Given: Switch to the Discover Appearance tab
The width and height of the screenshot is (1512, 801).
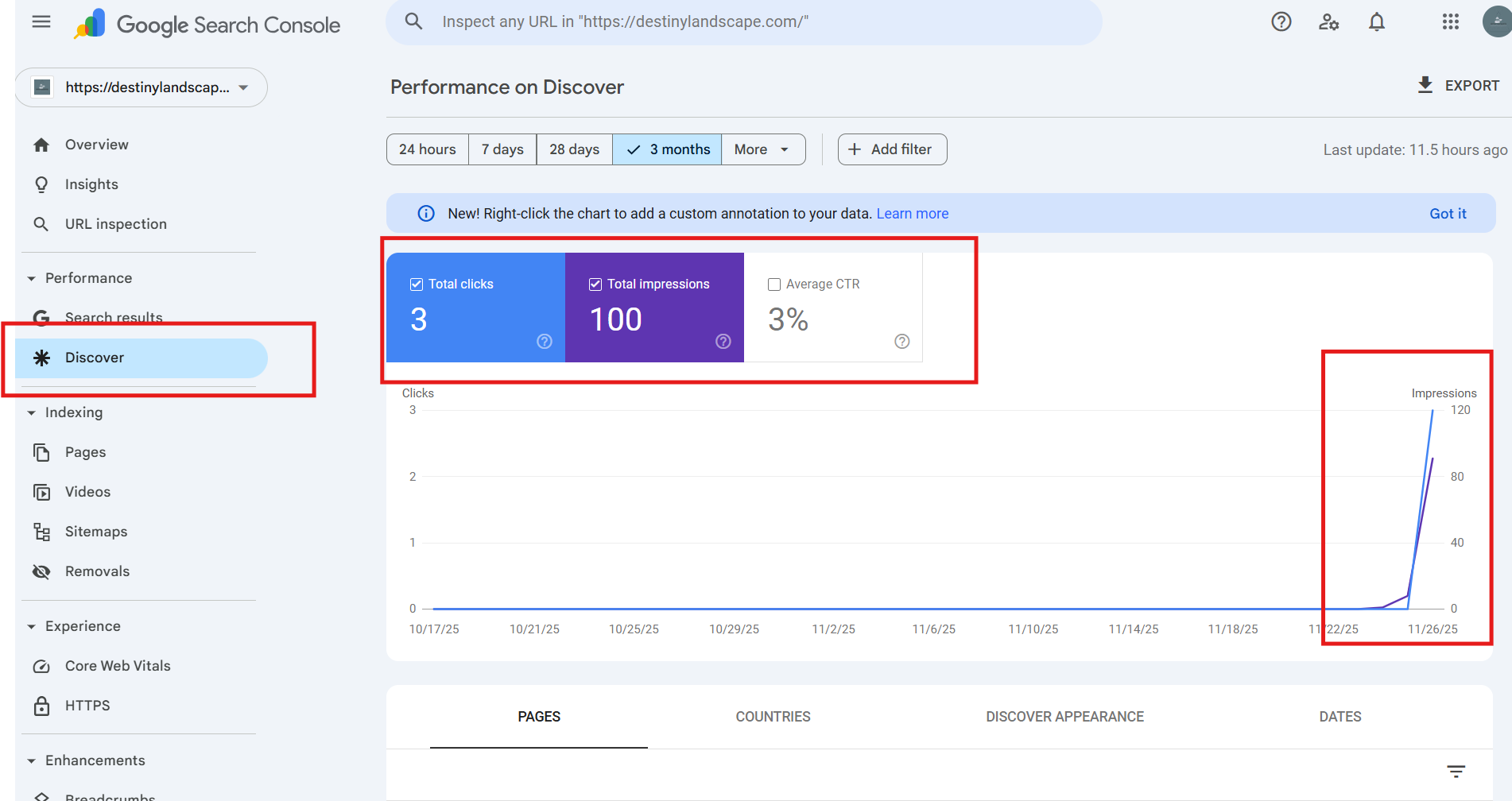Looking at the screenshot, I should pyautogui.click(x=1064, y=717).
